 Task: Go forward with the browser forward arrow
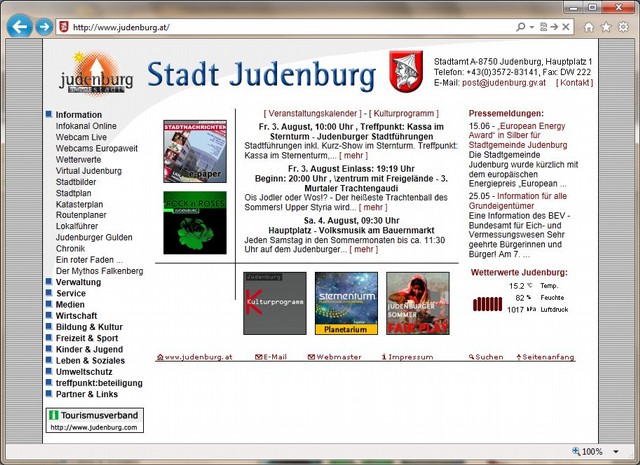pos(44,27)
